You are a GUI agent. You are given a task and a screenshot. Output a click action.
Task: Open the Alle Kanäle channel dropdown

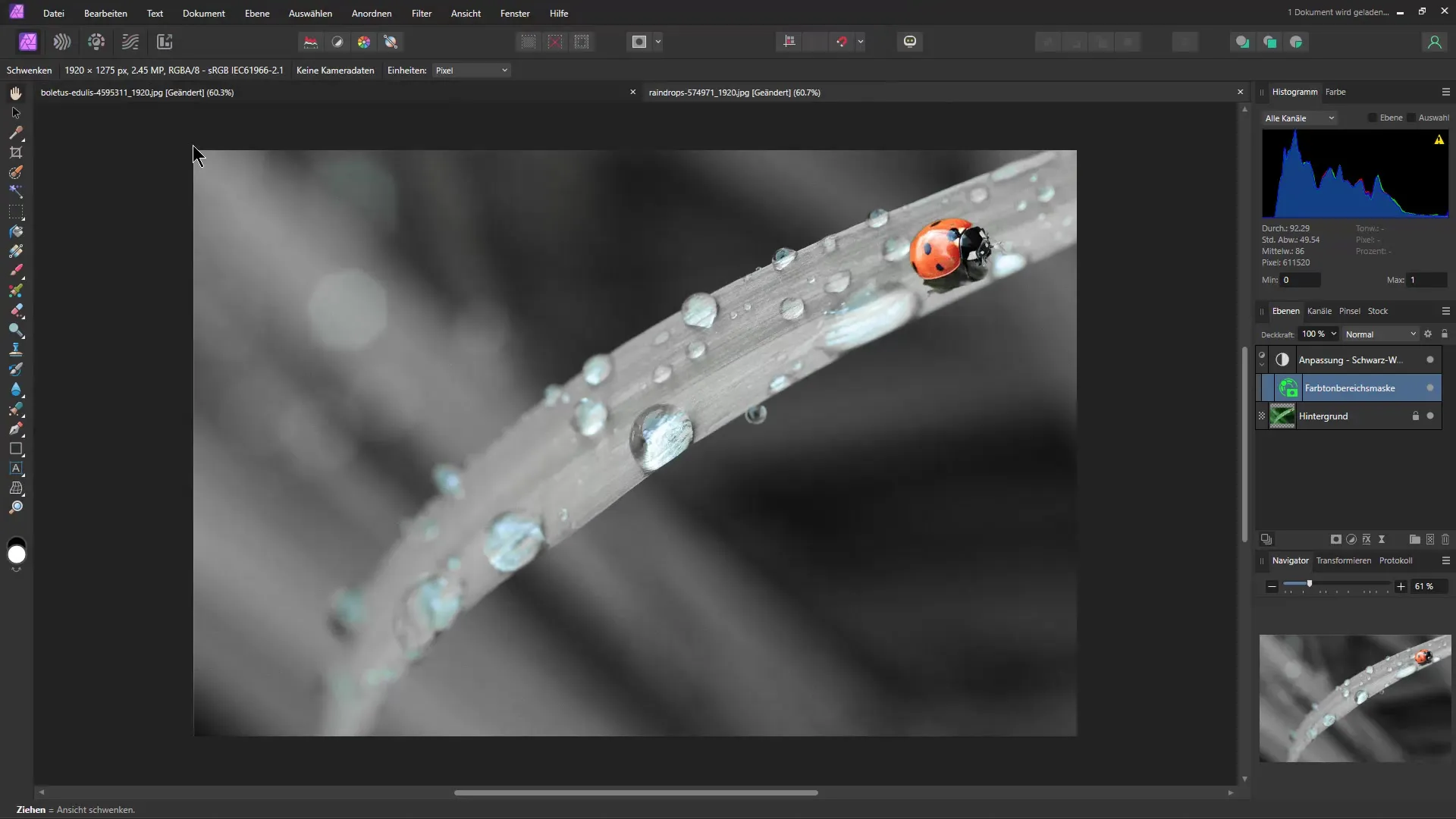[1300, 118]
